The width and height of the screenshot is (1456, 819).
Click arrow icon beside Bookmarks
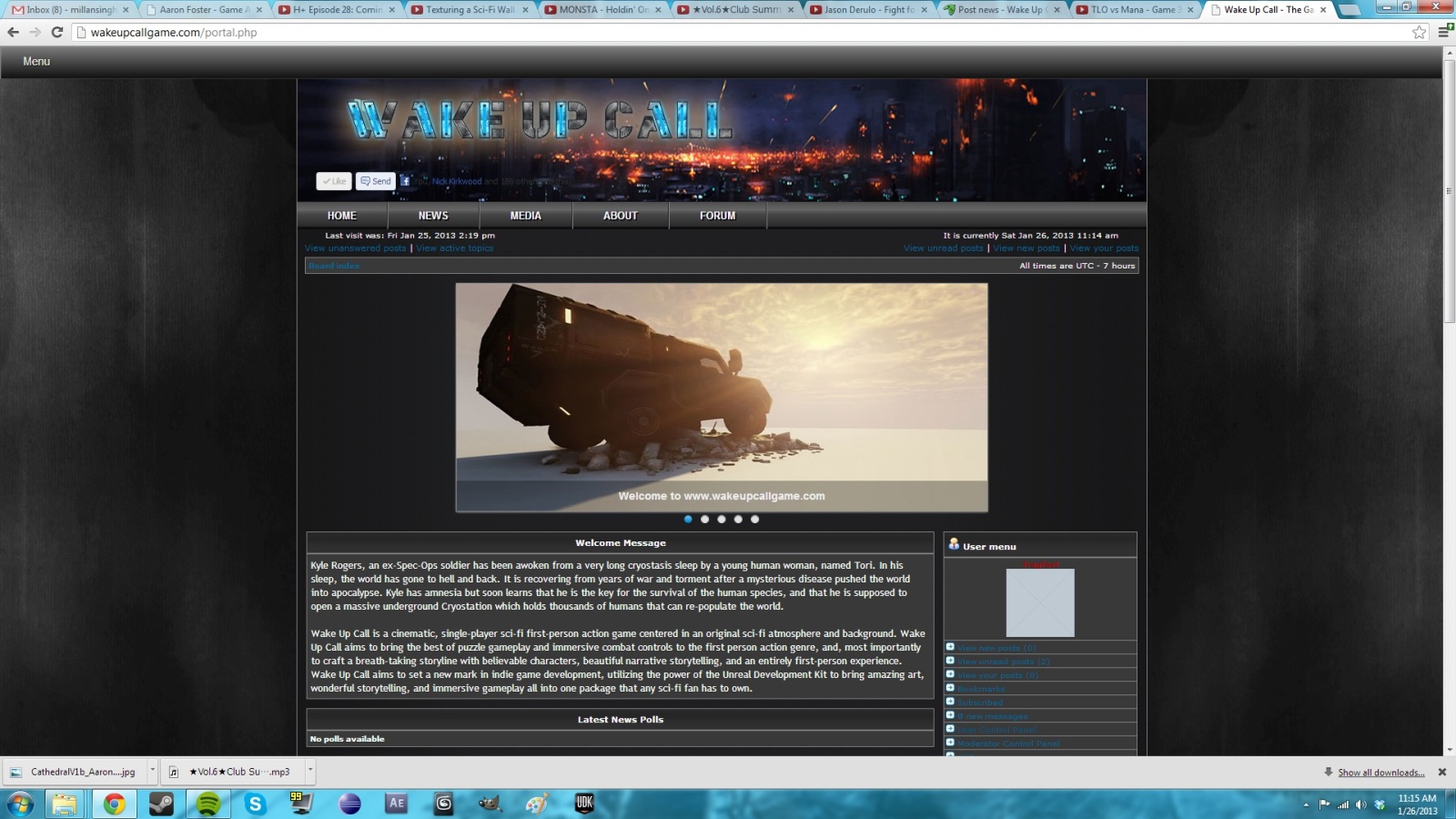(950, 688)
